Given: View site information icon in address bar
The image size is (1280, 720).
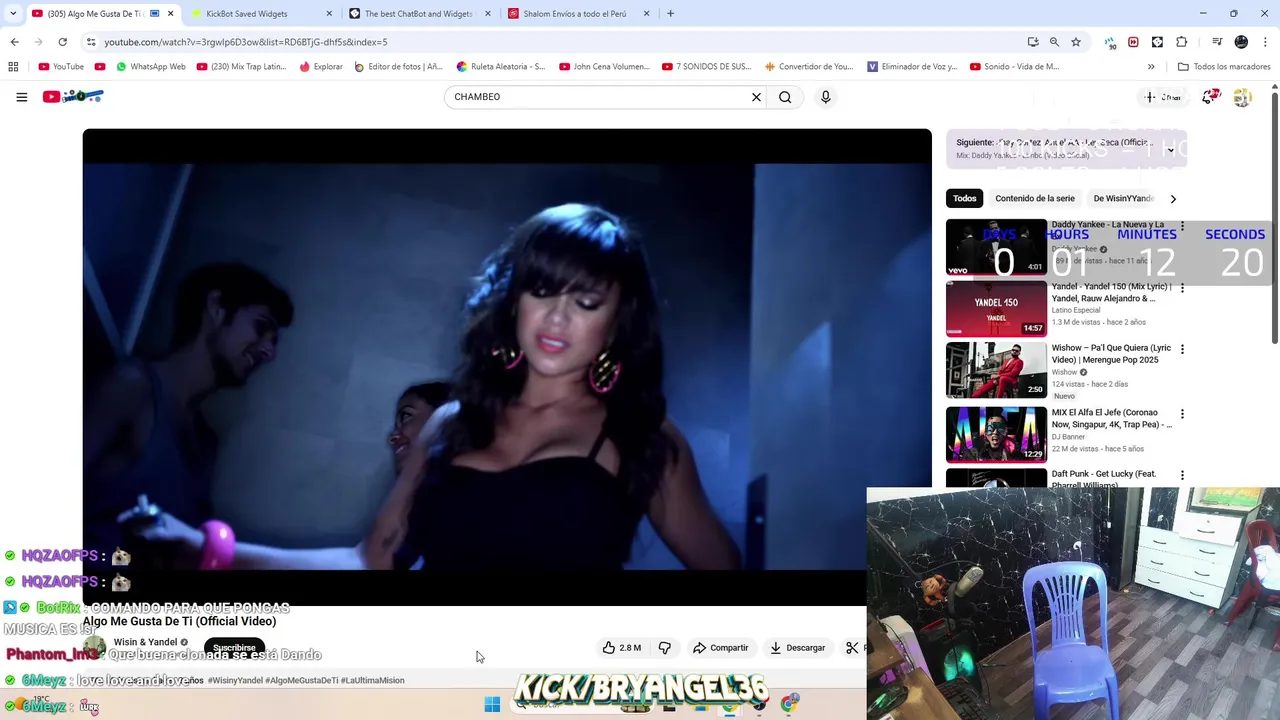Looking at the screenshot, I should (91, 42).
